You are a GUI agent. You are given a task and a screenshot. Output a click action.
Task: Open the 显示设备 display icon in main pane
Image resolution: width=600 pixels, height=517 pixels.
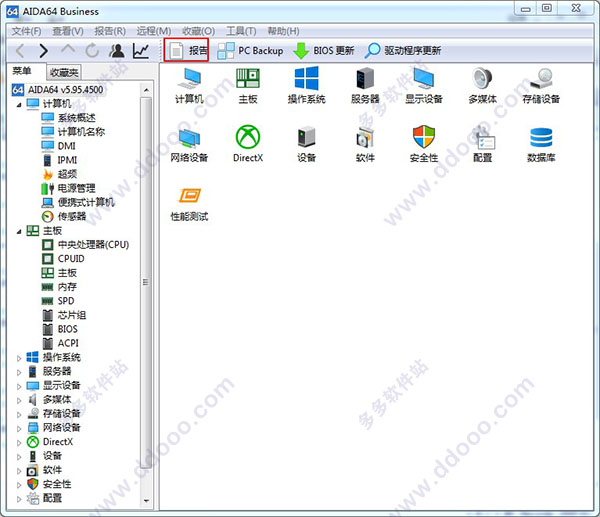tap(424, 86)
